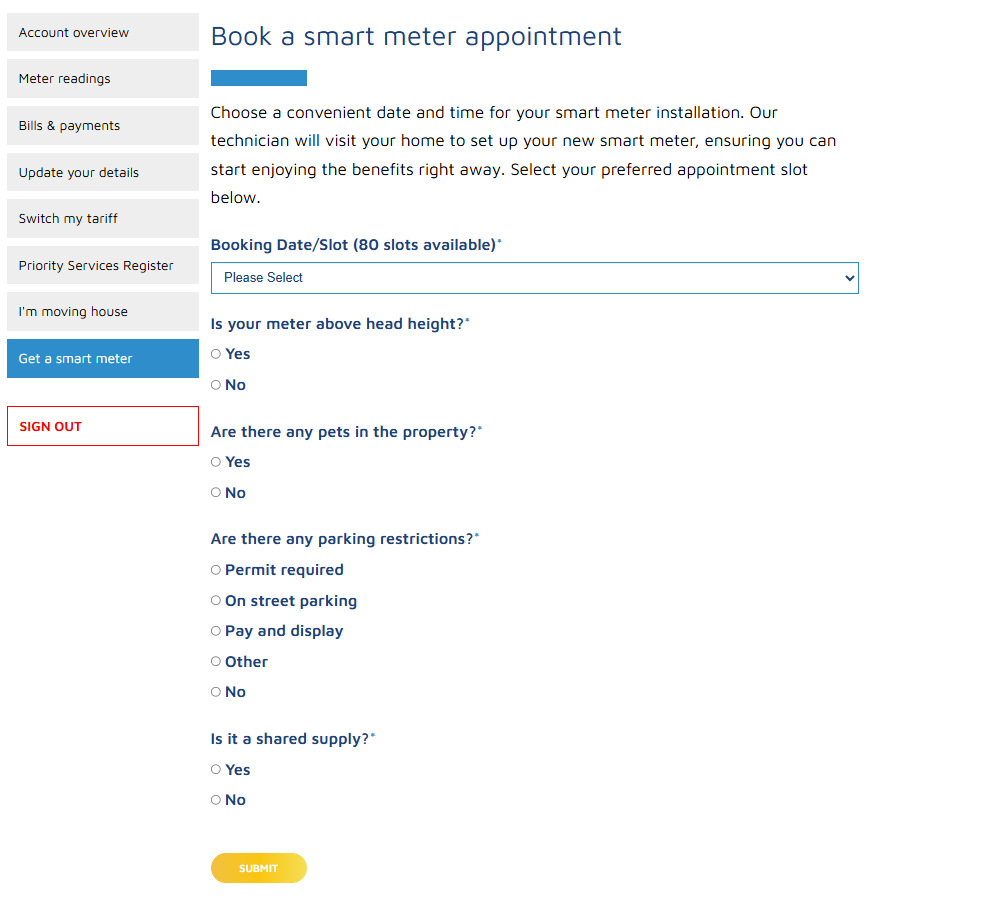Select No for meter above head height
998x907 pixels.
click(216, 385)
